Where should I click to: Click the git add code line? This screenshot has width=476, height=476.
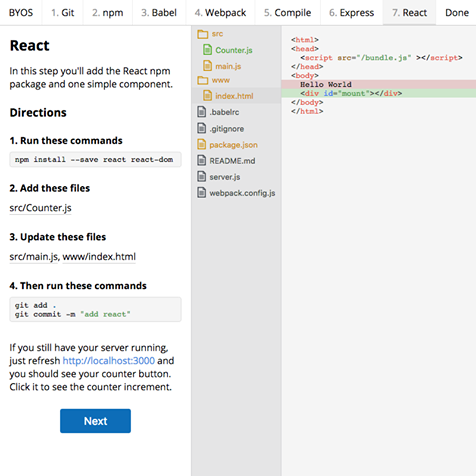35,305
